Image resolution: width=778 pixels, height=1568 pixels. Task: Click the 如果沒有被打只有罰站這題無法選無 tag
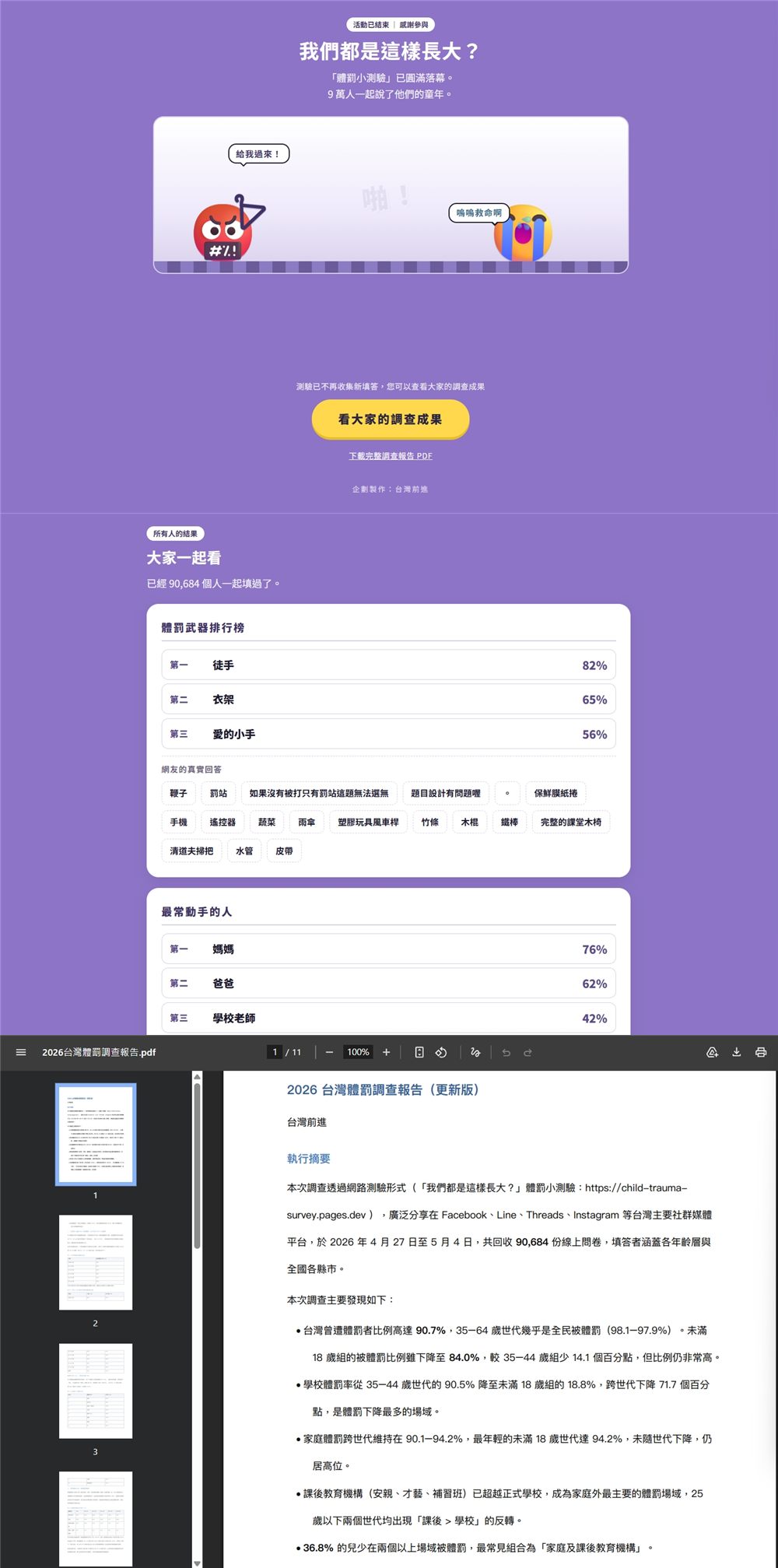[x=319, y=793]
